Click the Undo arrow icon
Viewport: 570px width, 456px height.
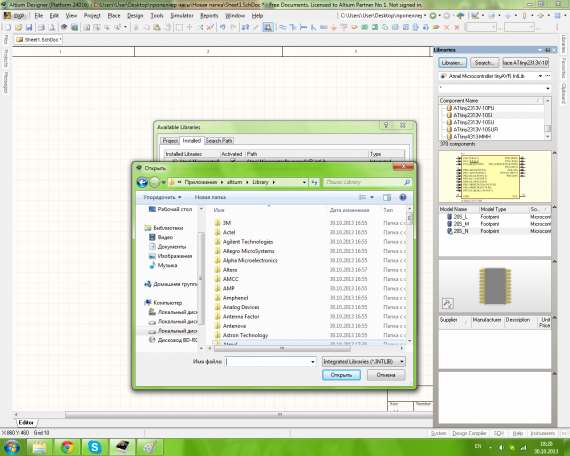(x=222, y=27)
